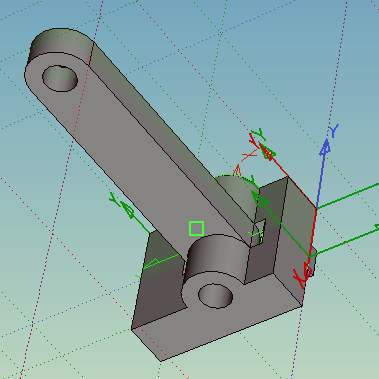Click the green Y arrow left of the lever
379x379 pixels.
point(127,210)
